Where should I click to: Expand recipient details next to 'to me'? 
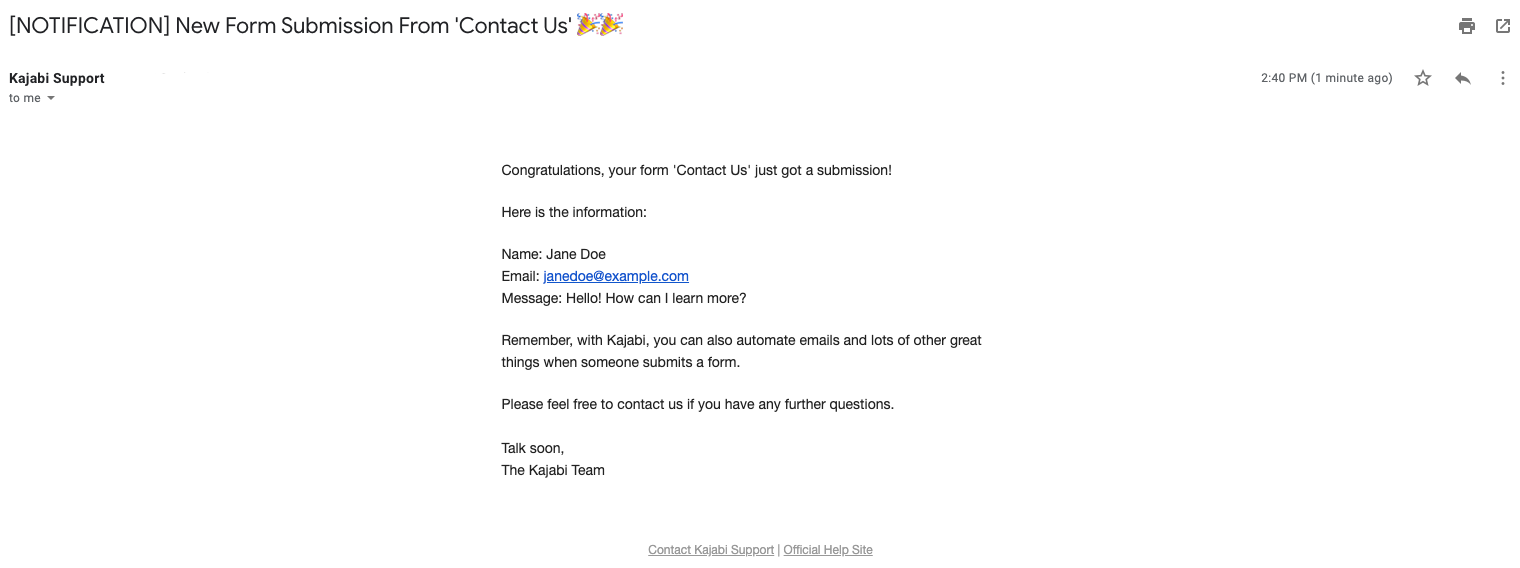click(51, 98)
